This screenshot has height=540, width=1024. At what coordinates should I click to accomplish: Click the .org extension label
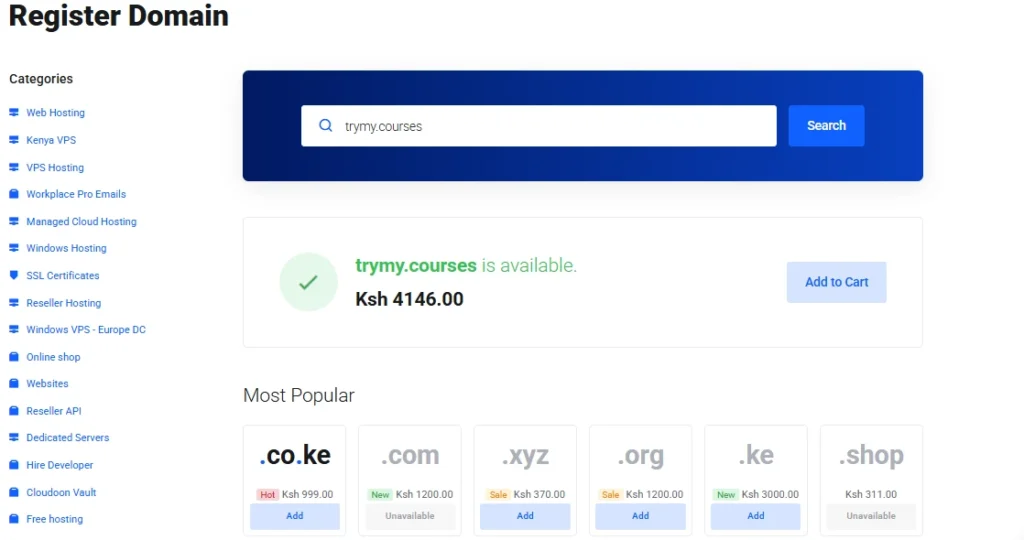(641, 455)
